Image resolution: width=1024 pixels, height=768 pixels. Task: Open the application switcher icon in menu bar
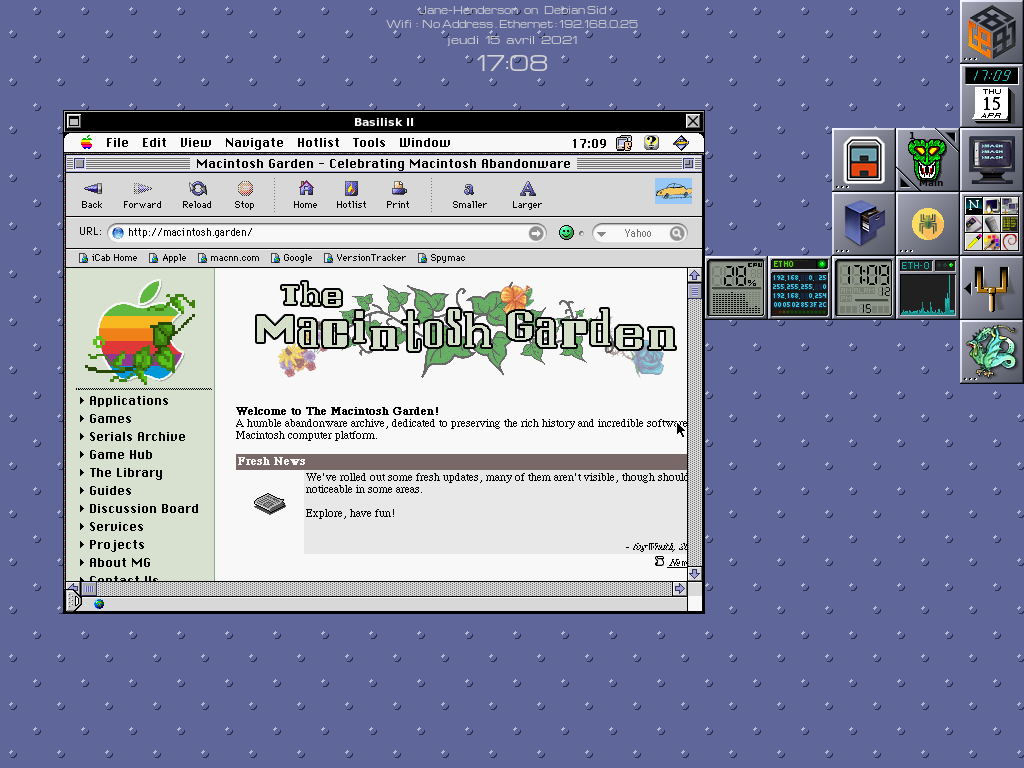click(x=681, y=142)
